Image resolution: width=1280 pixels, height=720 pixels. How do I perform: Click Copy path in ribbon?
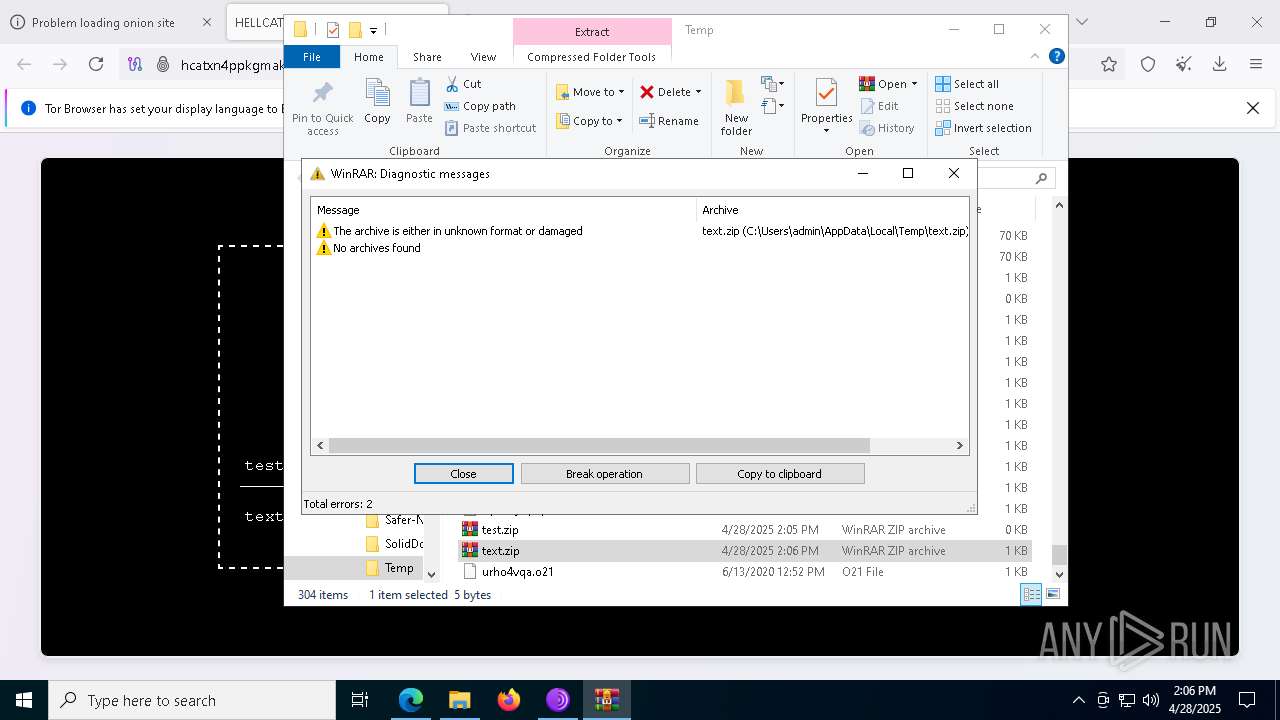point(480,106)
